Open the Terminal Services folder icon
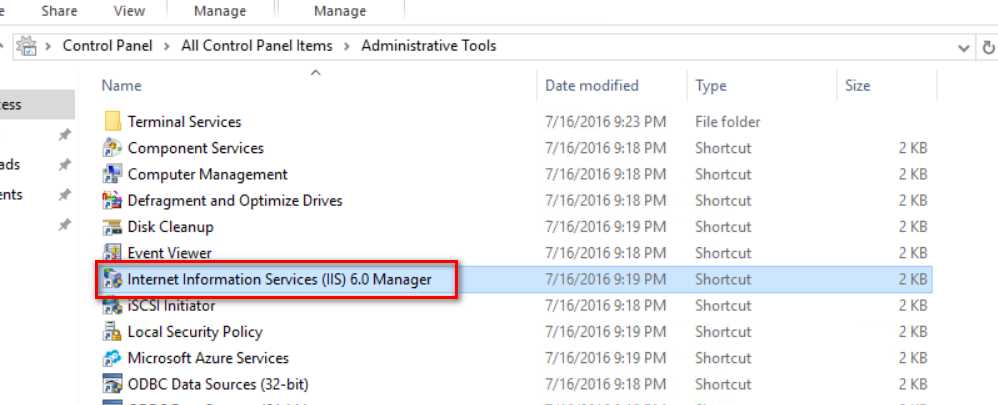 113,121
